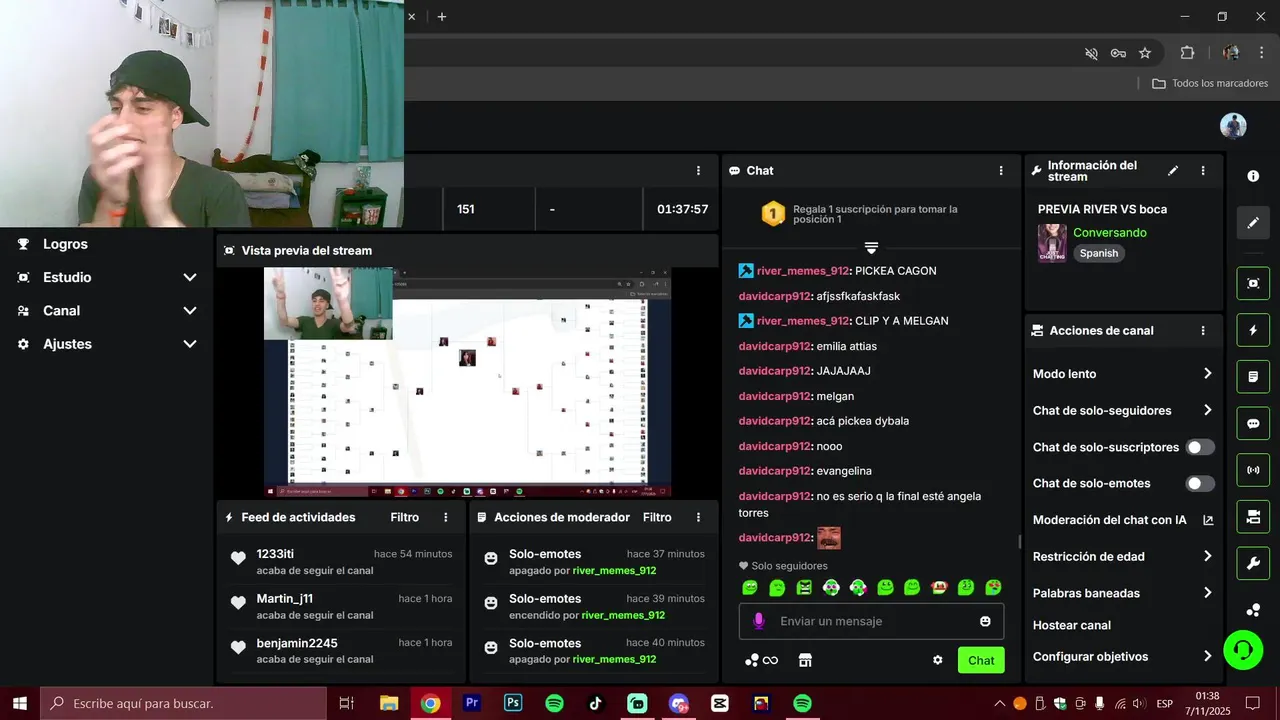Open Chat de solo-seguidores options chevron
Viewport: 1280px width, 720px height.
click(x=1207, y=410)
